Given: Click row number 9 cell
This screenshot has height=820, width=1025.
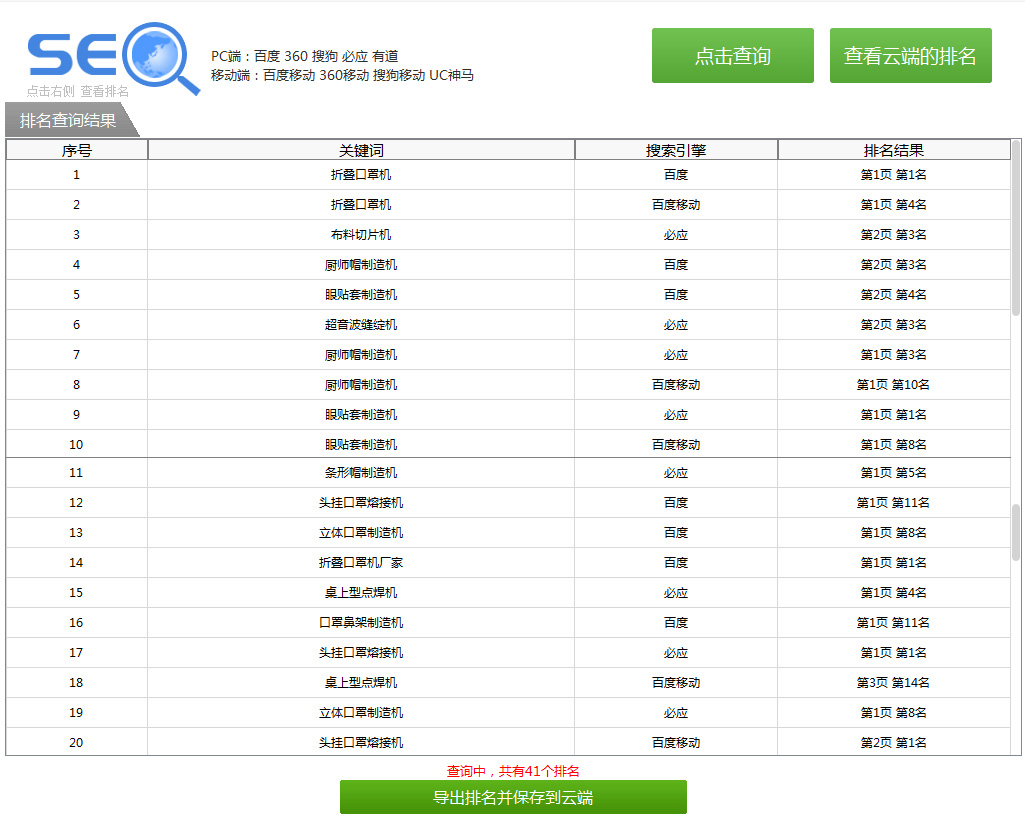Looking at the screenshot, I should coord(76,415).
